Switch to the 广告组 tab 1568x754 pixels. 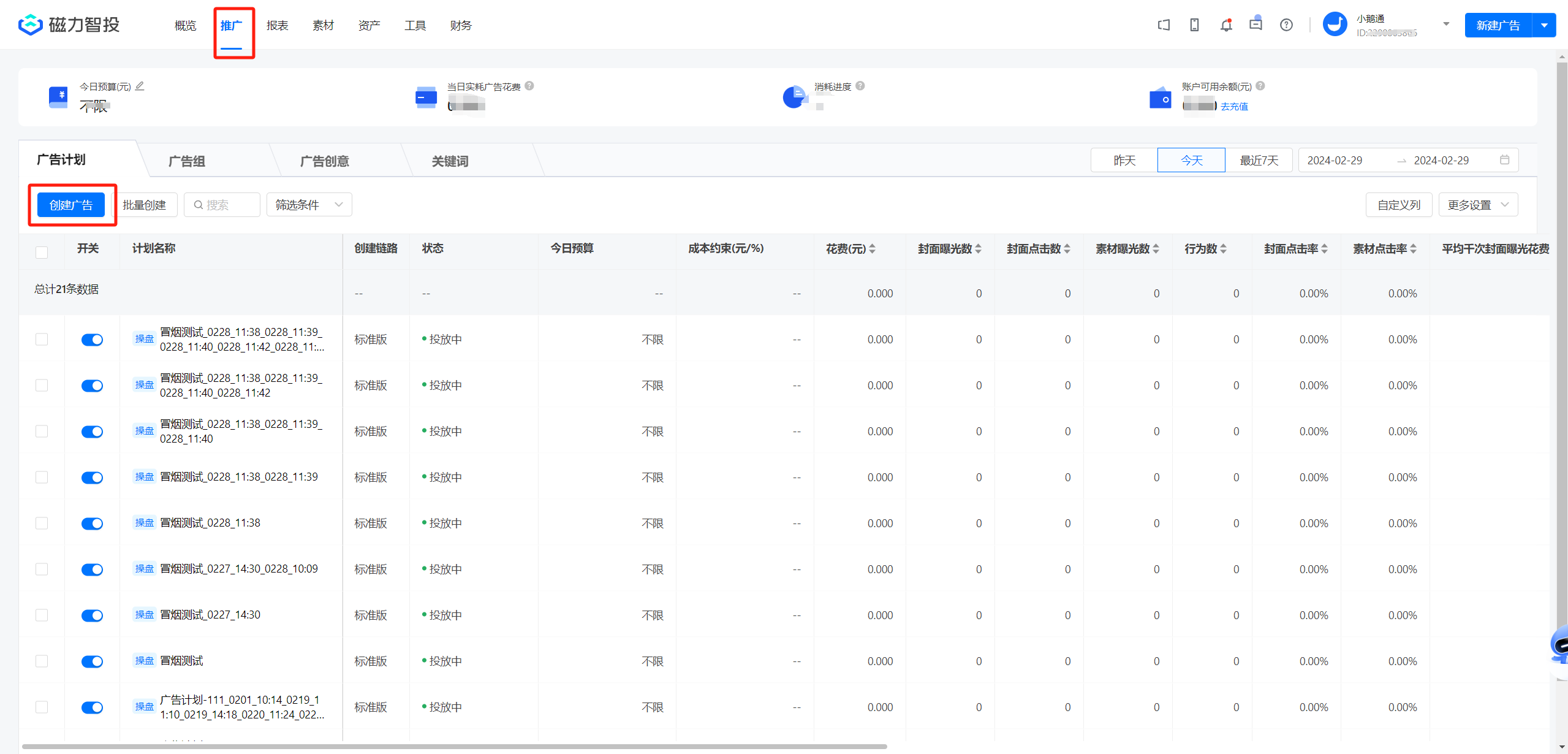187,161
